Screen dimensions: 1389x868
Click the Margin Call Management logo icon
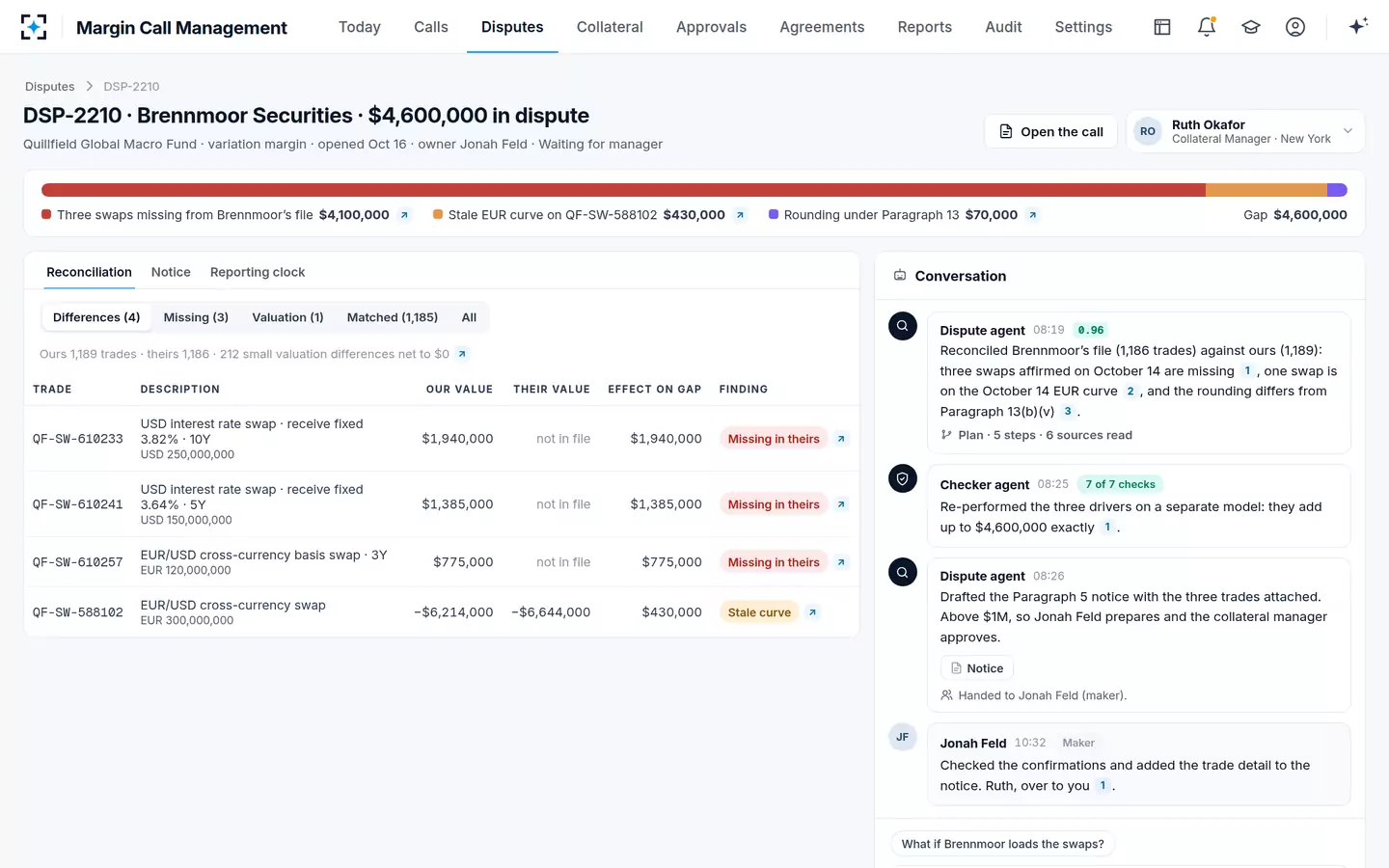coord(34,27)
